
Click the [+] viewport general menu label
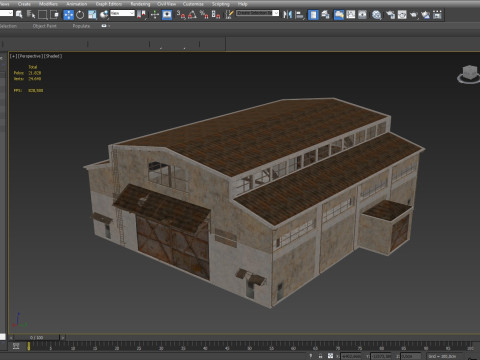(13, 56)
